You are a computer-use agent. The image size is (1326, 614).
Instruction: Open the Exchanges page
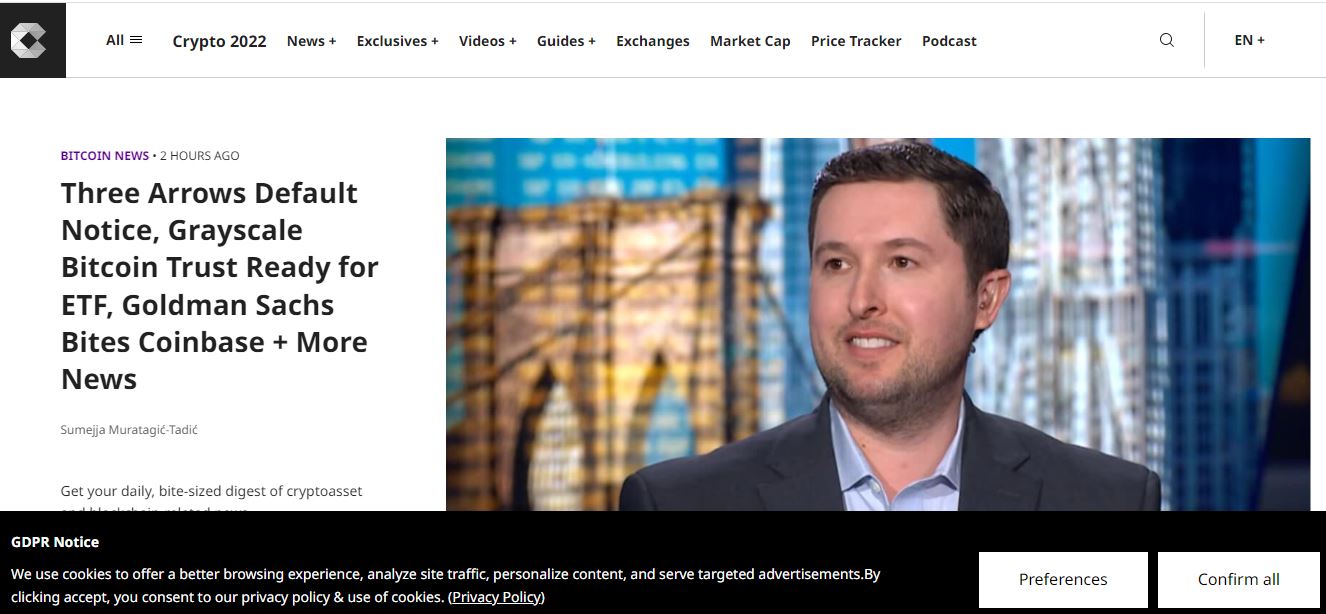653,41
